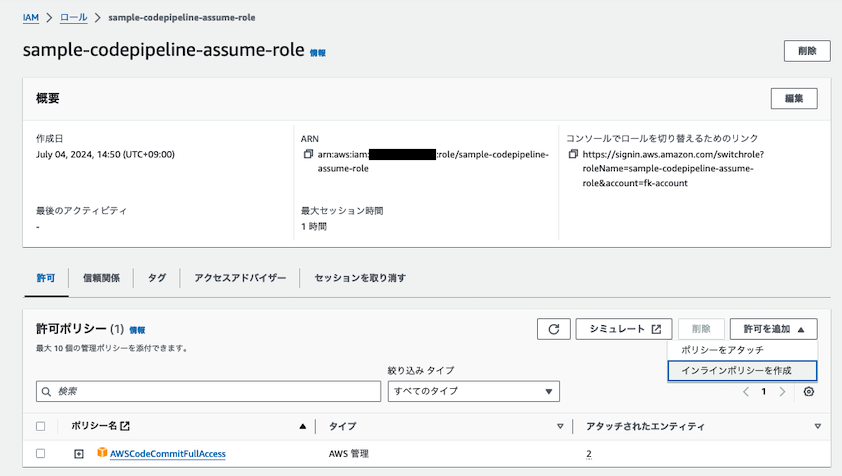The width and height of the screenshot is (842, 476).
Task: Copy the role ARN with copy icon
Action: click(x=309, y=155)
